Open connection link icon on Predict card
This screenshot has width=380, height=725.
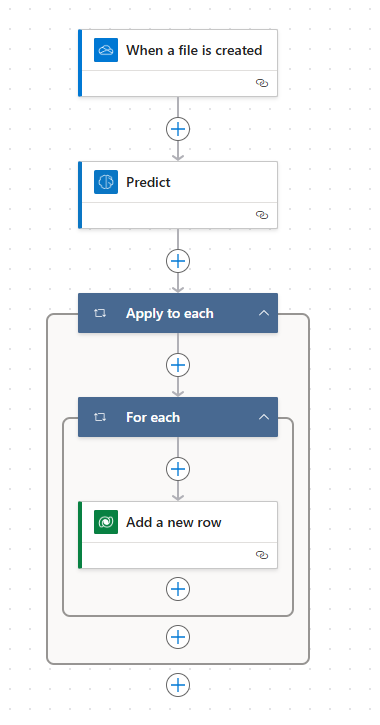click(262, 215)
